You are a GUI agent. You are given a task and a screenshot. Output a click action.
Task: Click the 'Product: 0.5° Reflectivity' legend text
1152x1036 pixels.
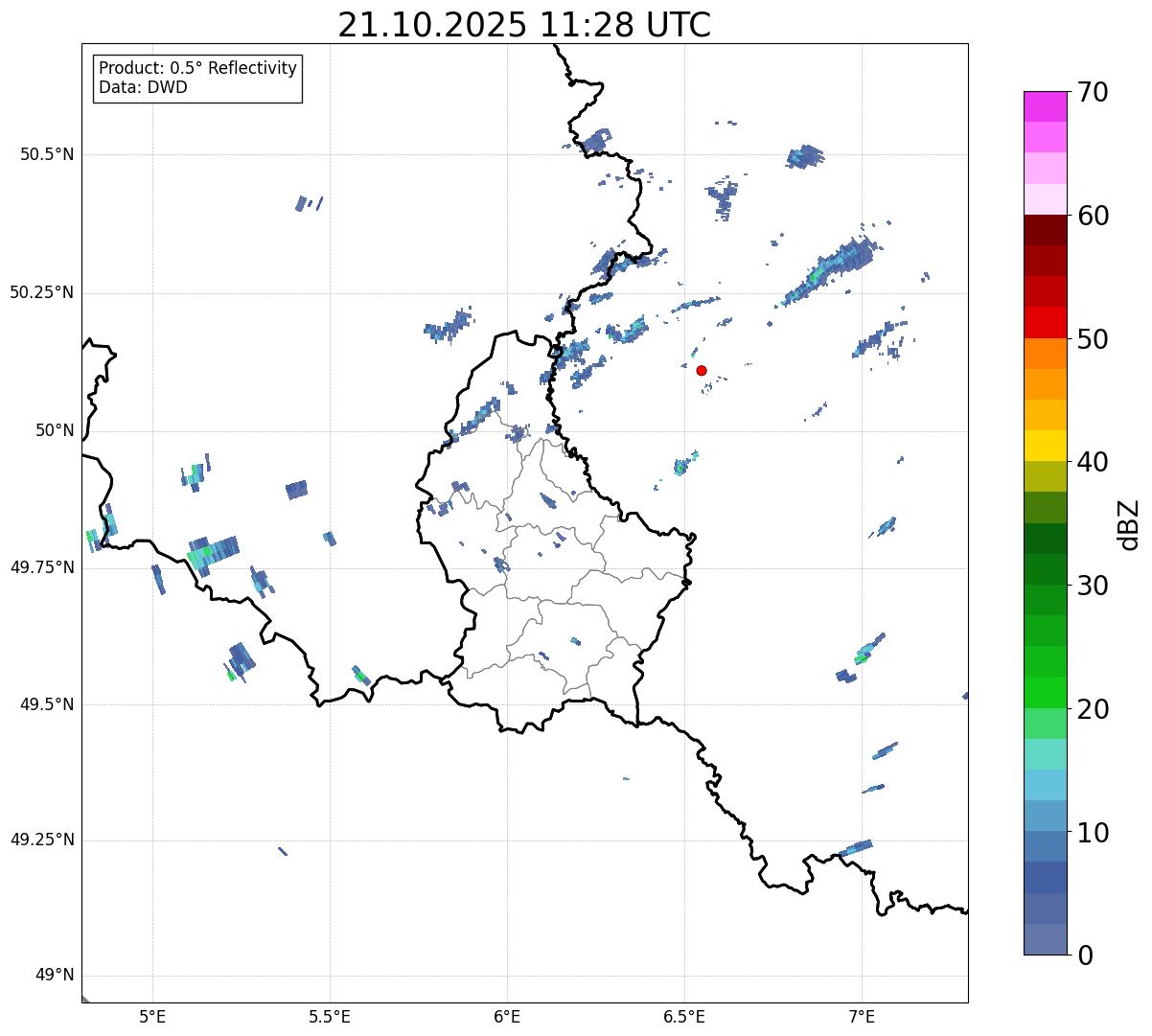tap(198, 68)
